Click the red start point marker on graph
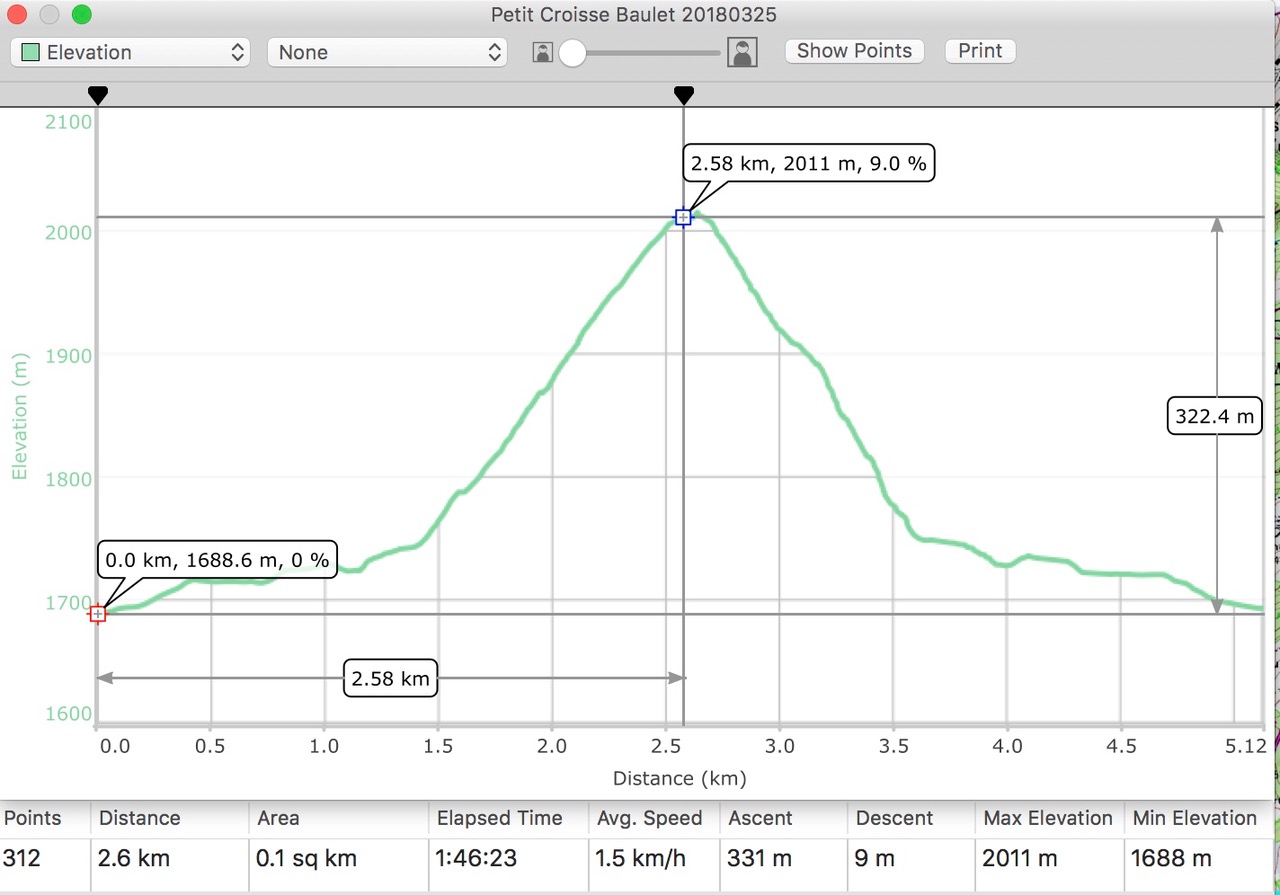Image resolution: width=1280 pixels, height=895 pixels. (x=97, y=614)
